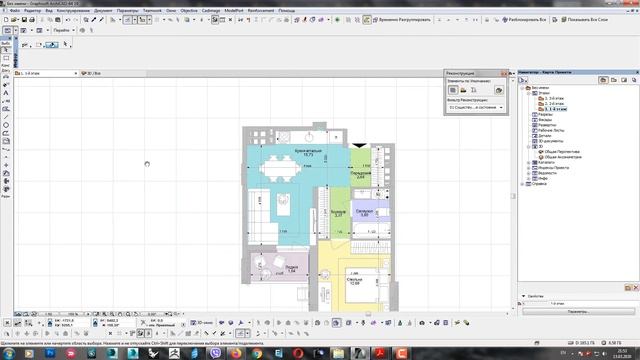Click the Undo arrow icon
Viewport: 640px width, 360px height.
[x=68, y=20]
